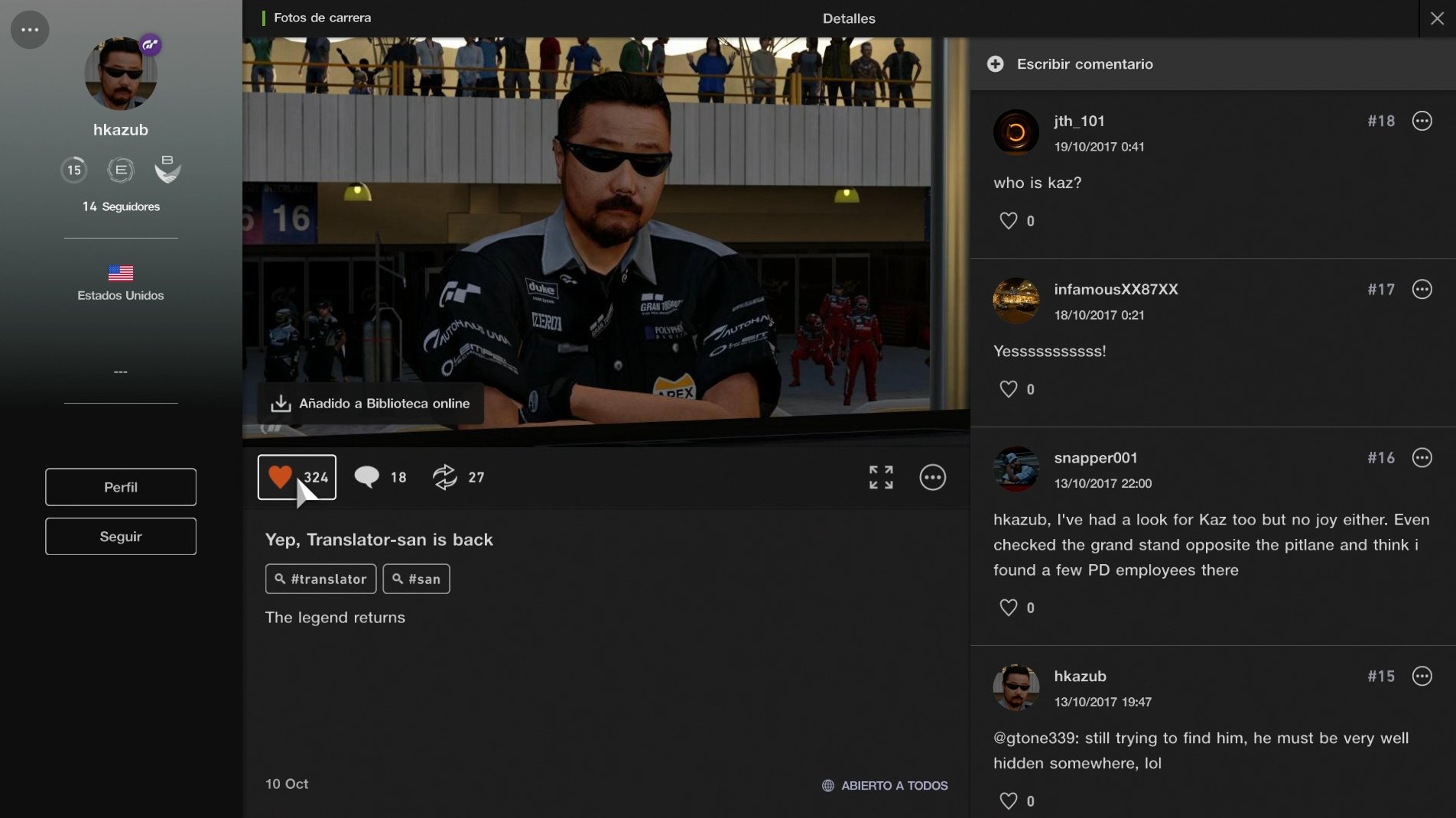The image size is (1456, 818).
Task: Click the globe icon next to ABIERTO A TODOS
Action: pos(827,785)
